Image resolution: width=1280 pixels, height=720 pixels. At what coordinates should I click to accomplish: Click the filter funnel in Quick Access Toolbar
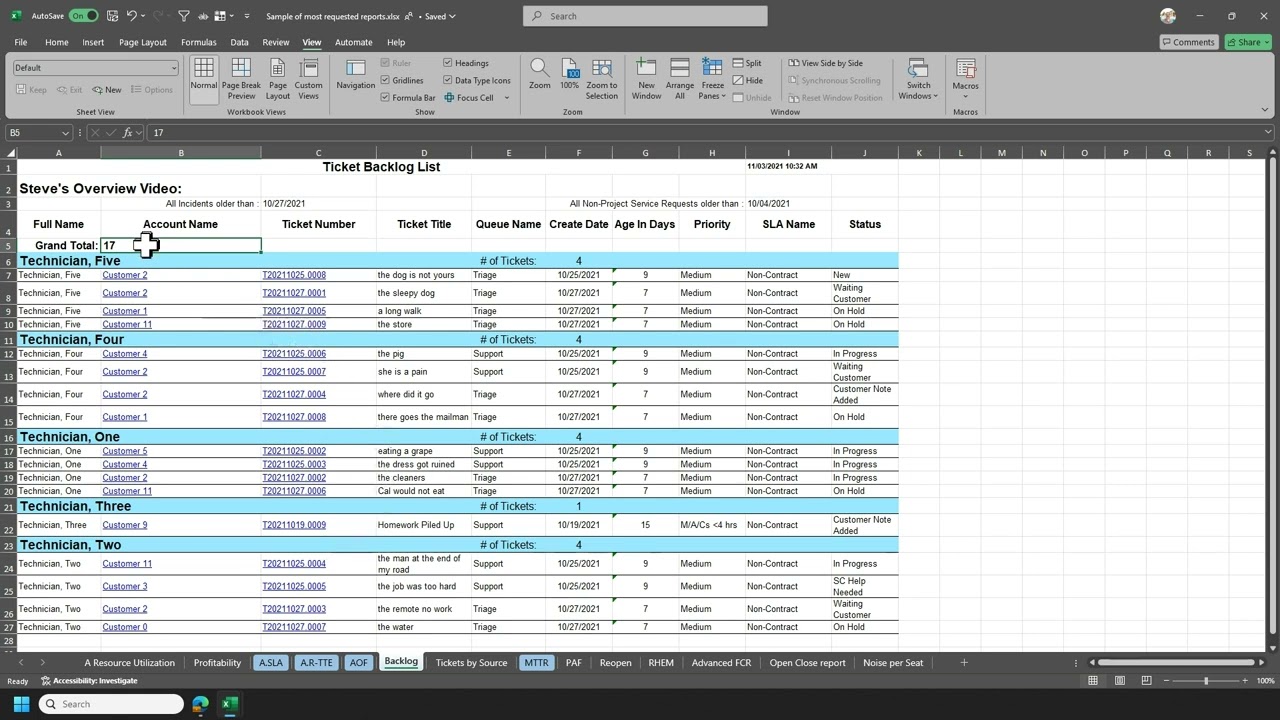coord(183,16)
